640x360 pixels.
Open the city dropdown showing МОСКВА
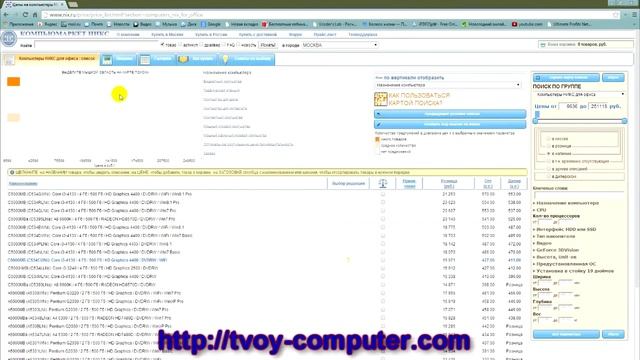click(x=340, y=45)
